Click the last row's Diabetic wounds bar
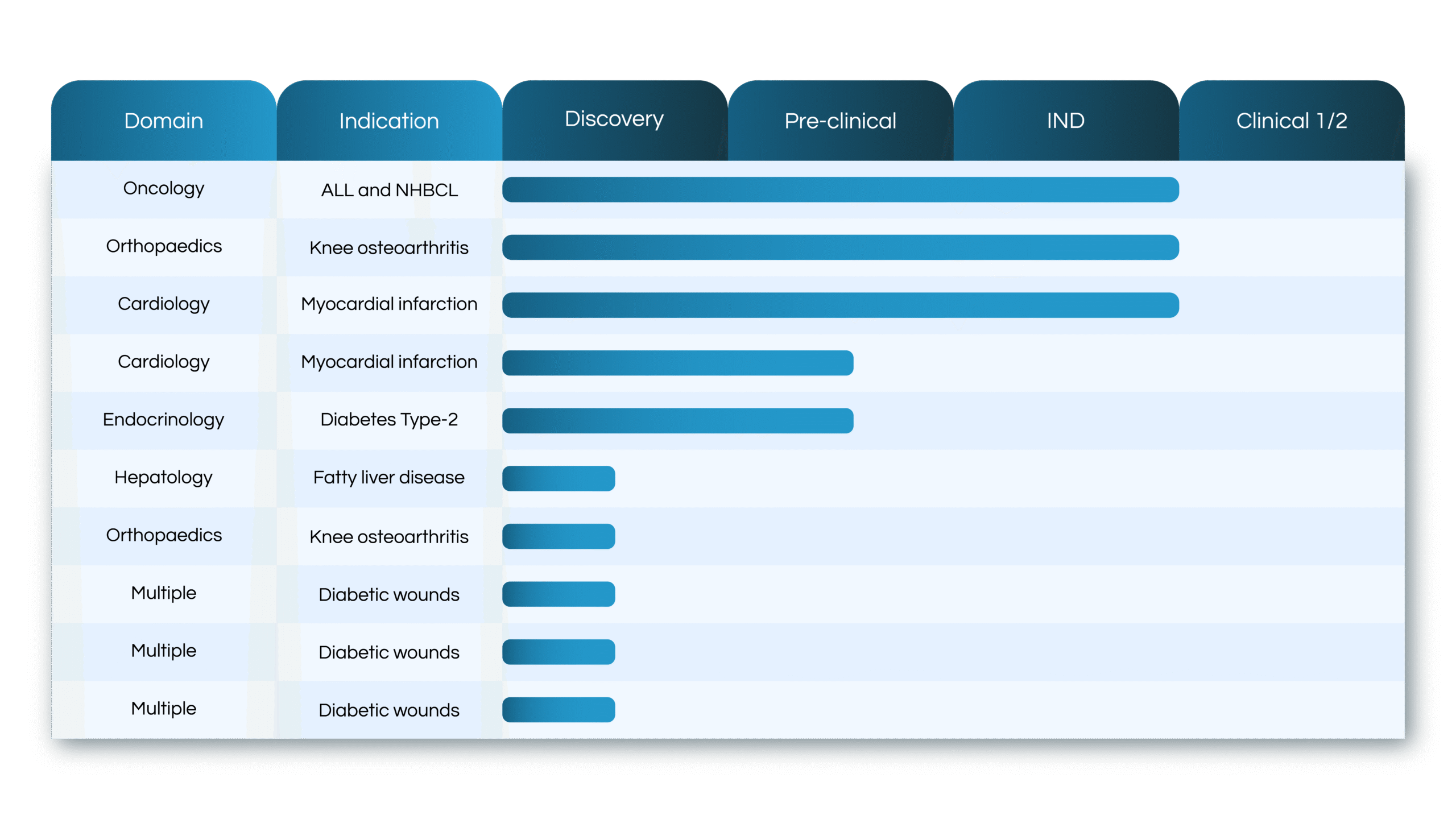The image size is (1456, 819). coord(559,710)
